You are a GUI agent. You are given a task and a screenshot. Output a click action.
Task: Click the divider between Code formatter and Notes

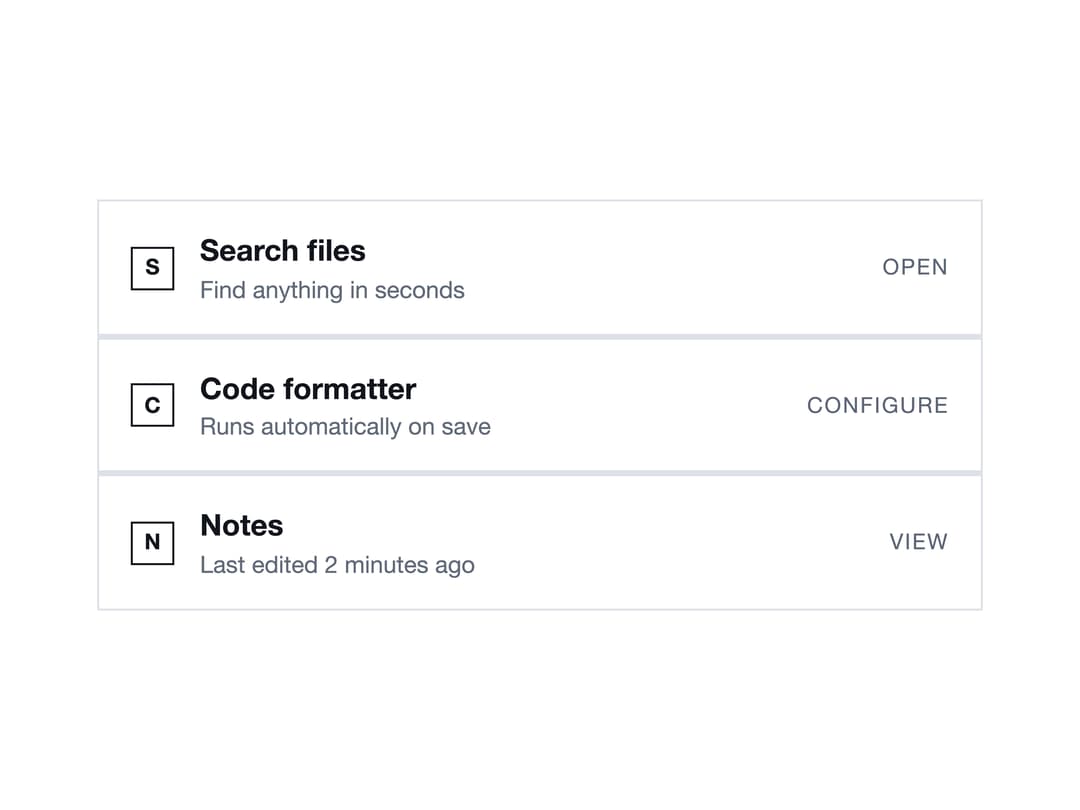tap(540, 473)
